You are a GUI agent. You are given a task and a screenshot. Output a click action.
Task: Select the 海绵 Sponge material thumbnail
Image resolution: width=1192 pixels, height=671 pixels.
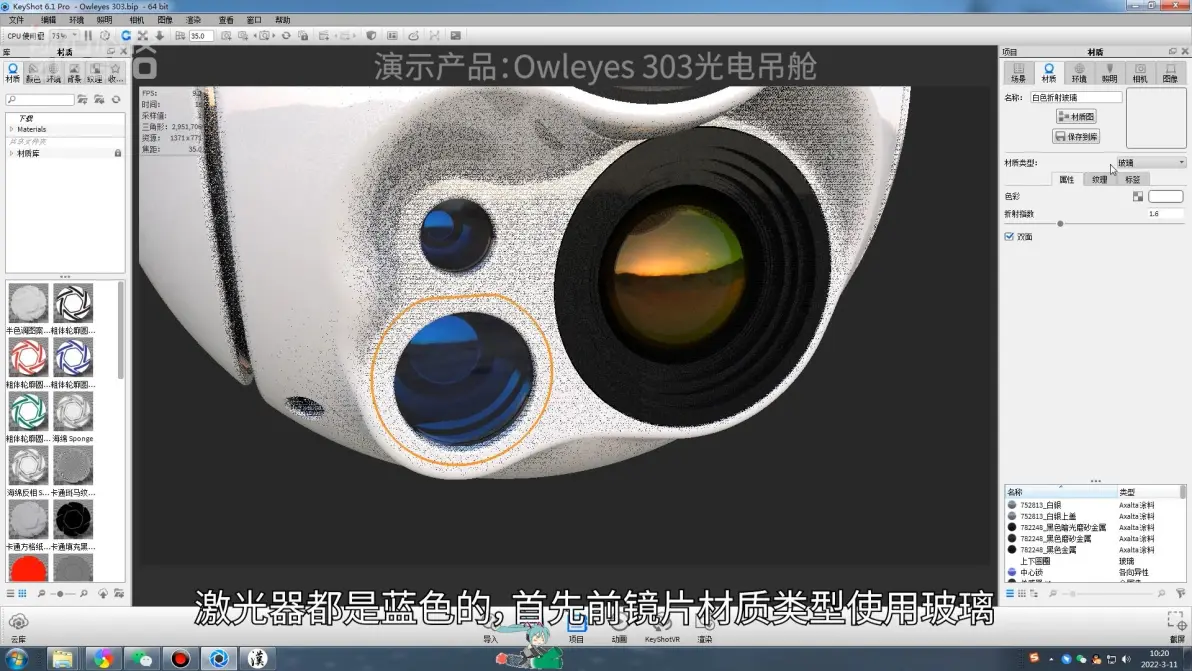(73, 412)
